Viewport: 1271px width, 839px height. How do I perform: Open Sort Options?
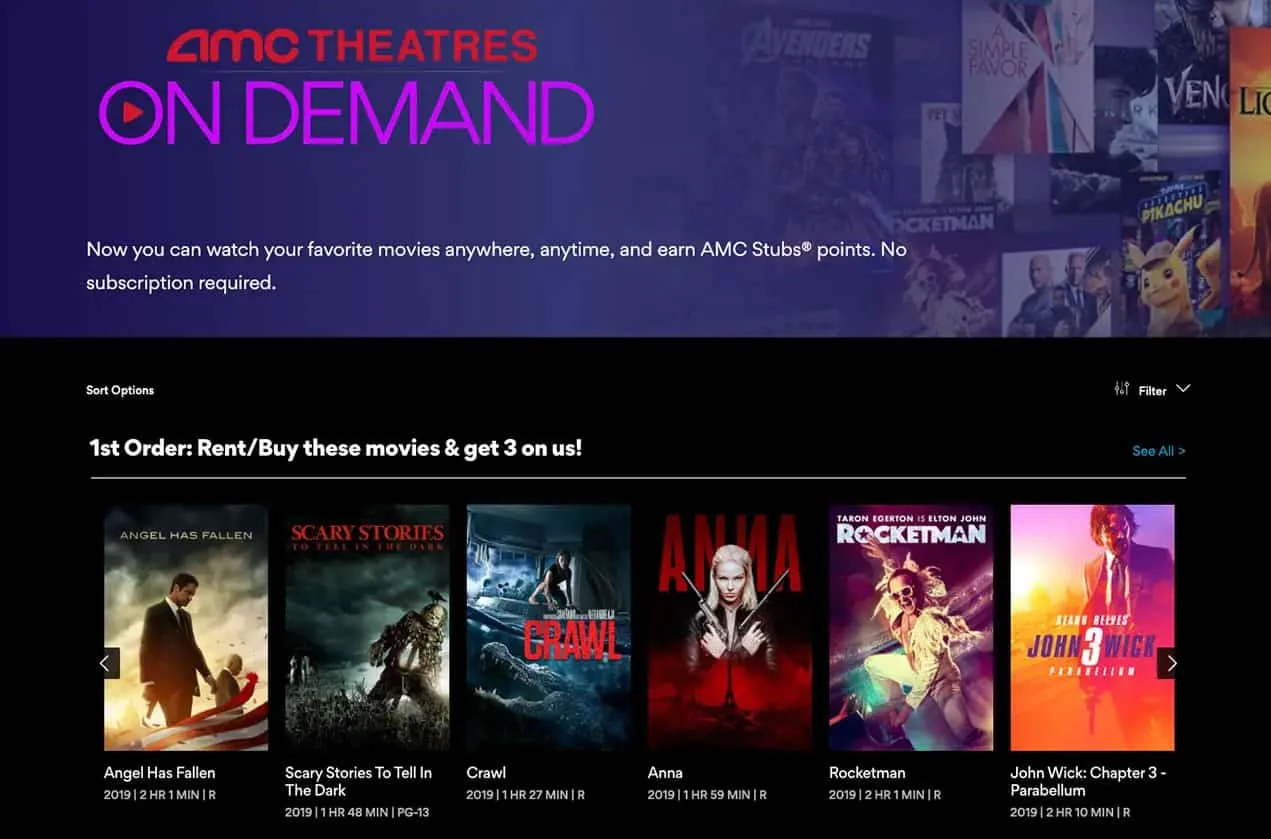(x=120, y=390)
